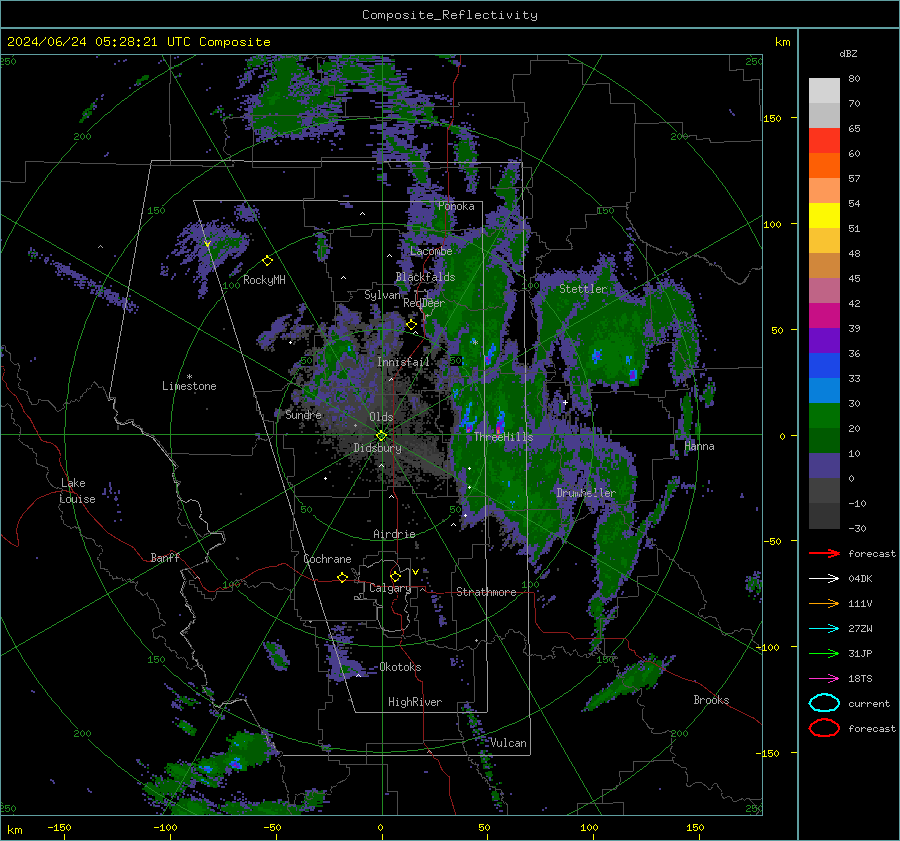The width and height of the screenshot is (900, 841).
Task: Click the Strathmore city label
Action: pos(486,592)
